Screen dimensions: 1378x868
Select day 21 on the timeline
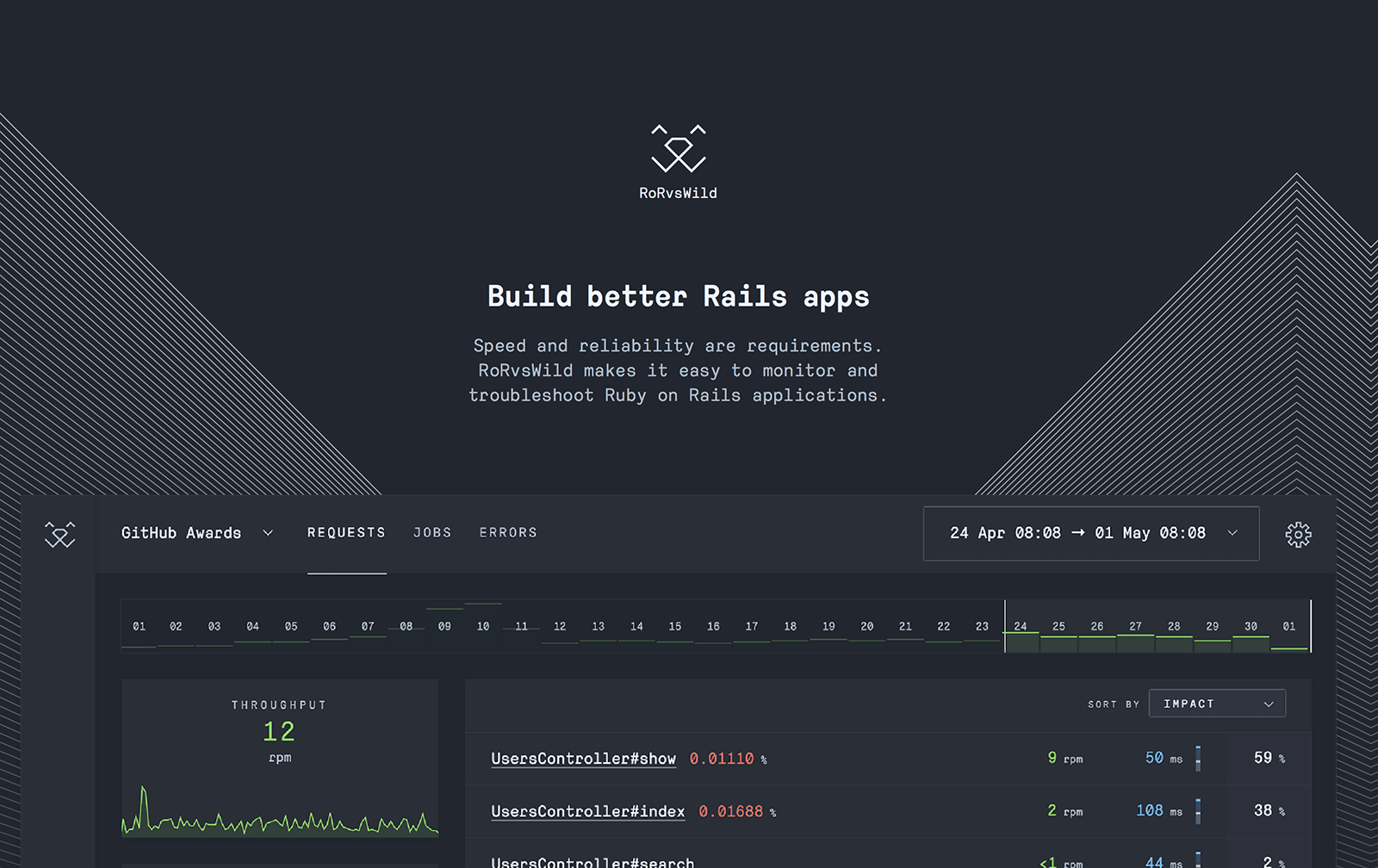click(905, 626)
